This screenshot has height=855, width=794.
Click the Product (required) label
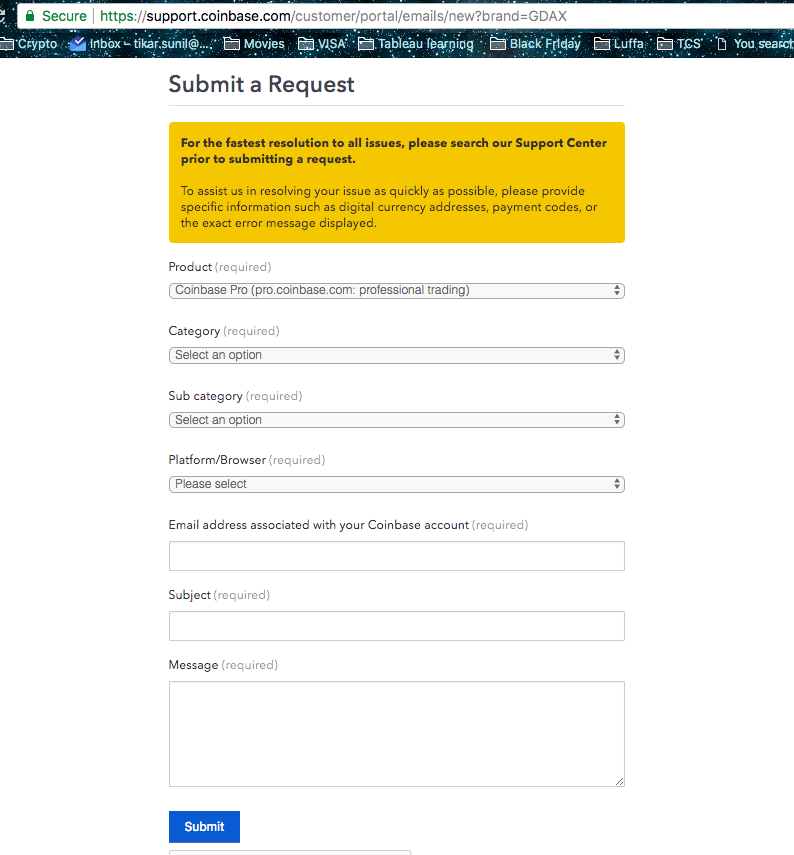[220, 267]
